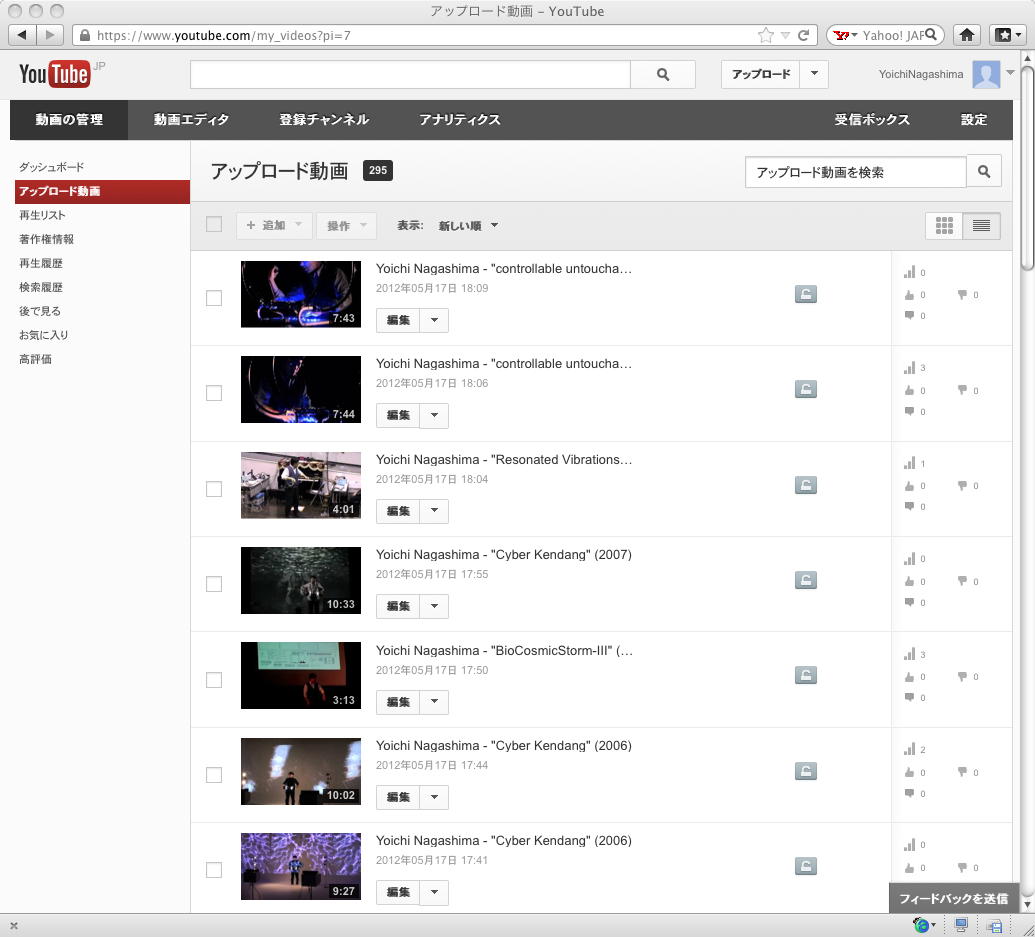
Task: Open 操作 actions dropdown
Action: click(347, 226)
